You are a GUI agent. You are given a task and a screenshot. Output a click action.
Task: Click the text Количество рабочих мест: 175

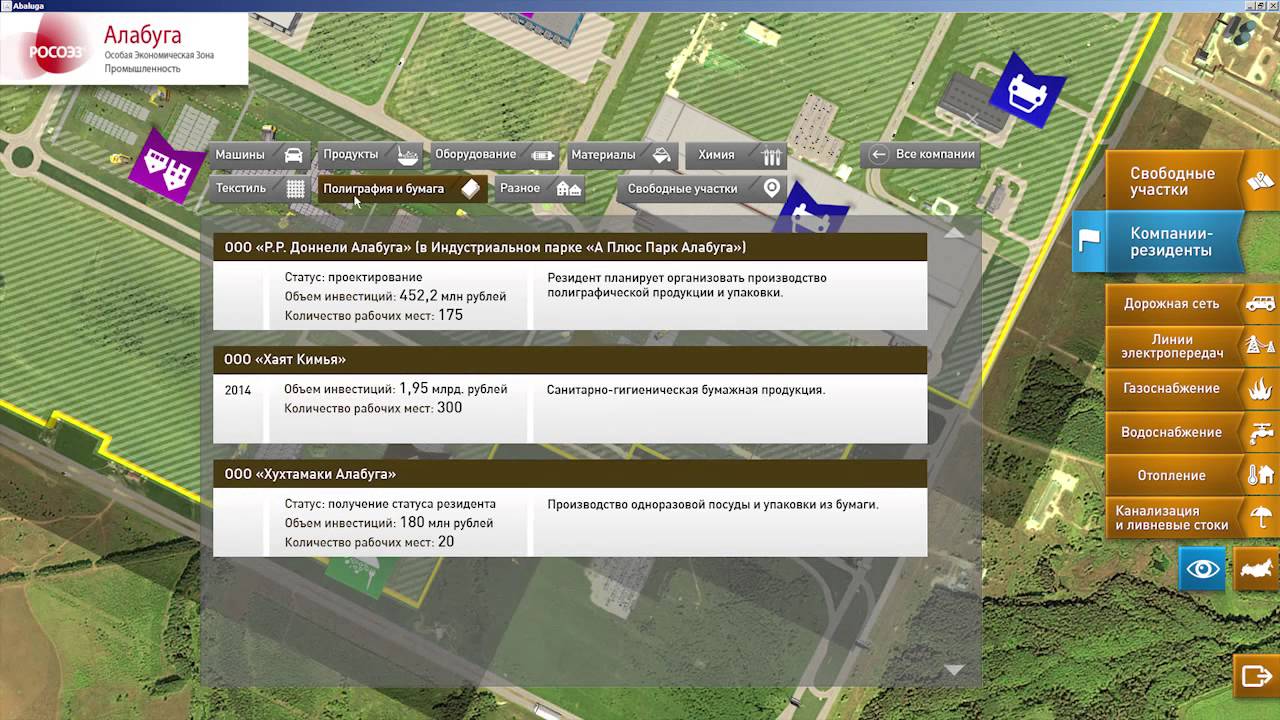pyautogui.click(x=374, y=315)
